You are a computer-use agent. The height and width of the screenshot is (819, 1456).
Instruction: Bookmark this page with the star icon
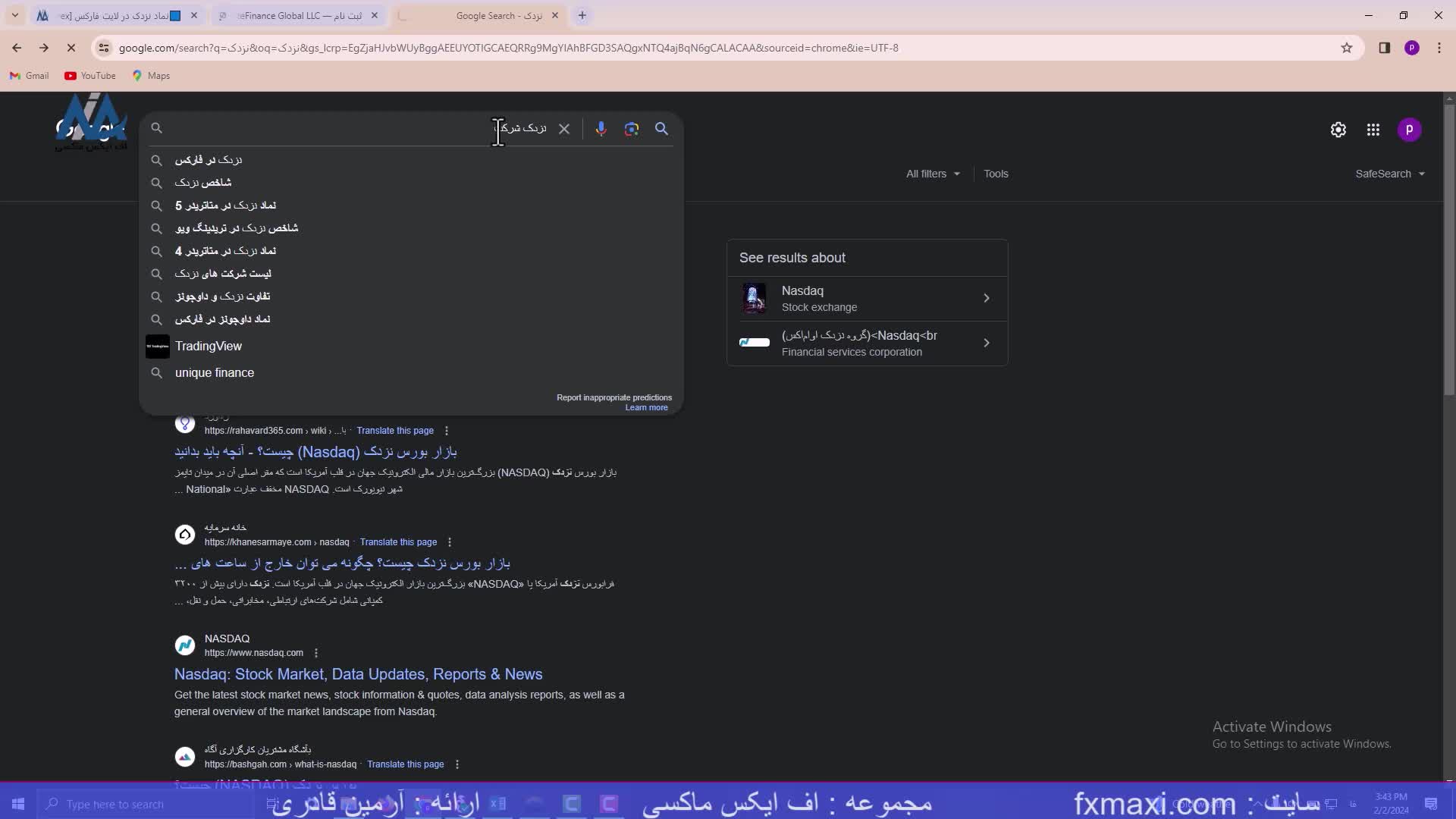(1347, 48)
